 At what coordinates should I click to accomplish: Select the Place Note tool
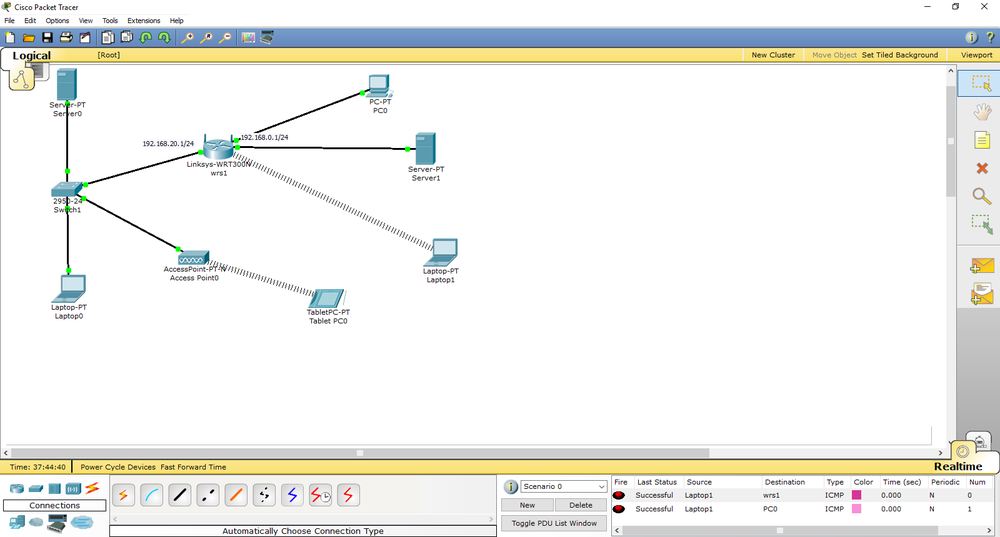pos(980,141)
